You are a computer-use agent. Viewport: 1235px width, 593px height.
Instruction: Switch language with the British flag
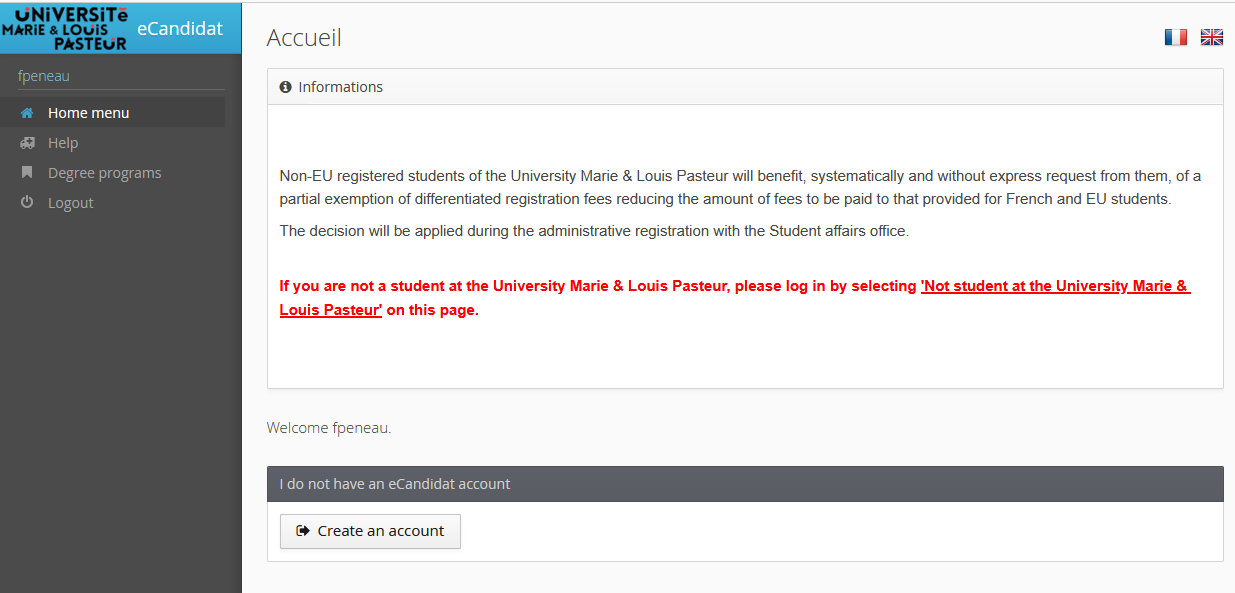point(1211,37)
